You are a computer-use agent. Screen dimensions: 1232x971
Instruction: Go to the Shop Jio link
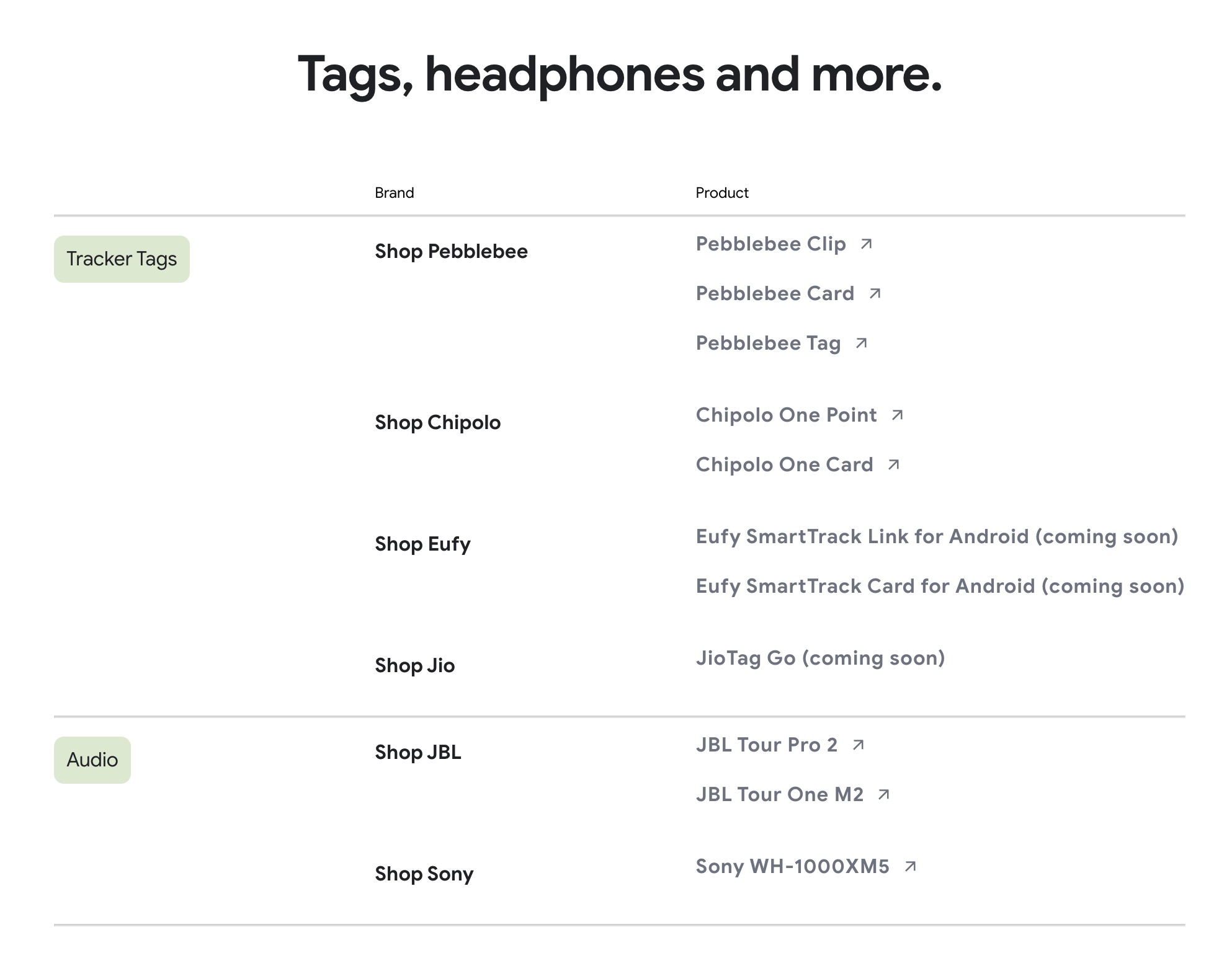pyautogui.click(x=414, y=666)
